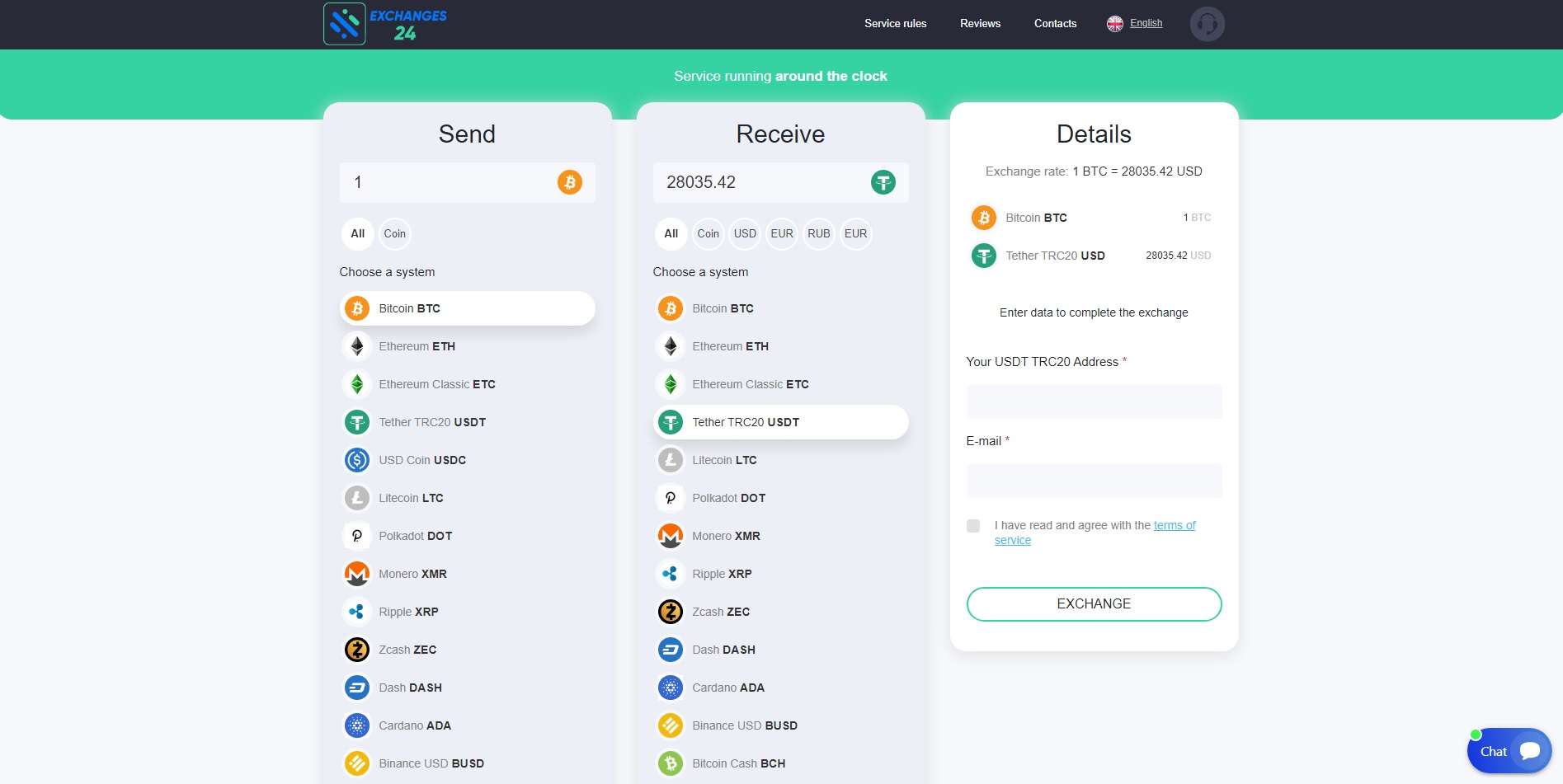Choose Litecoin LTC in Receive list
Viewport: 1563px width, 784px height.
[780, 460]
